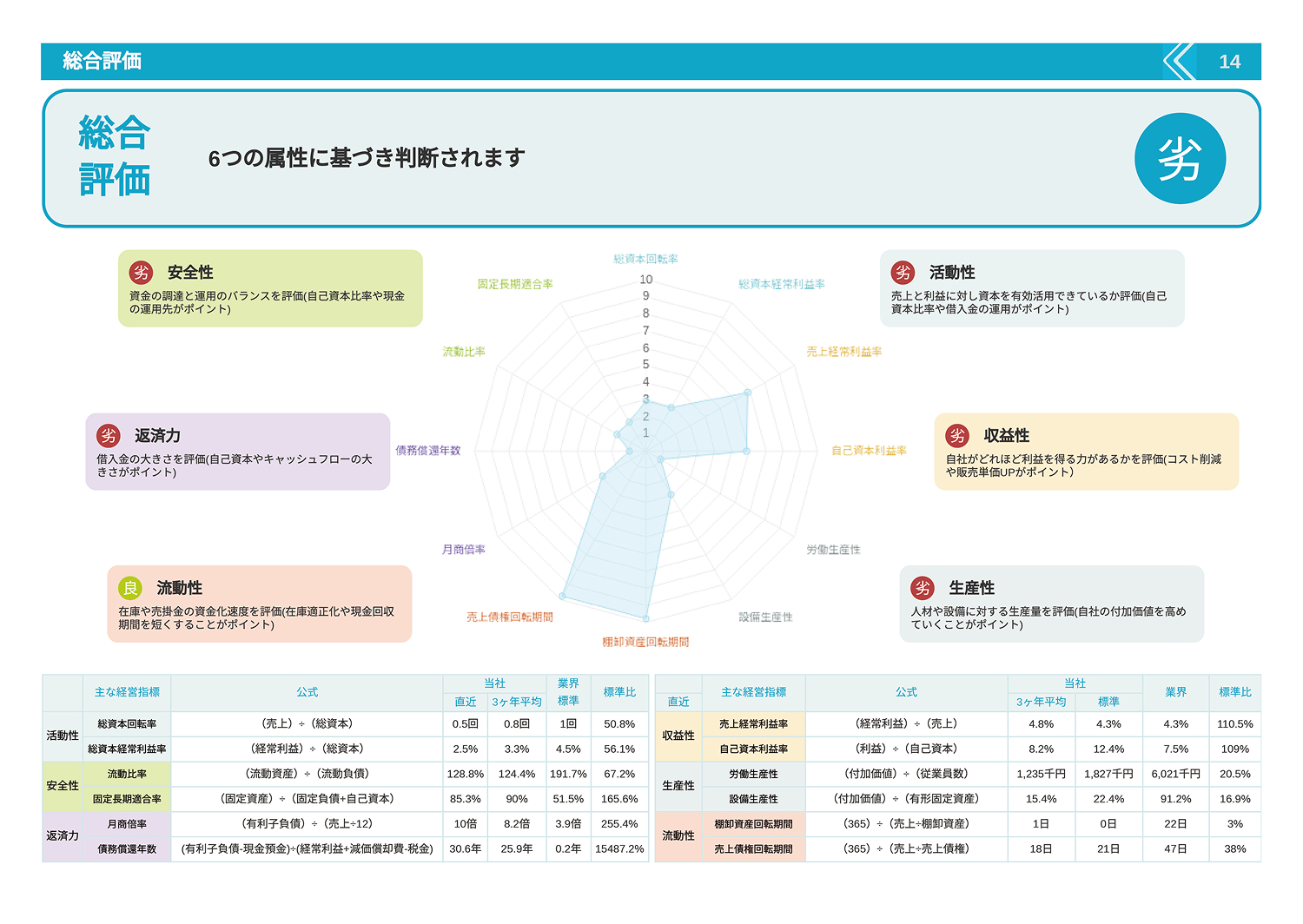1303x924 pixels.
Task: Click the 劣 badge next to 返済力
Action: [x=108, y=437]
